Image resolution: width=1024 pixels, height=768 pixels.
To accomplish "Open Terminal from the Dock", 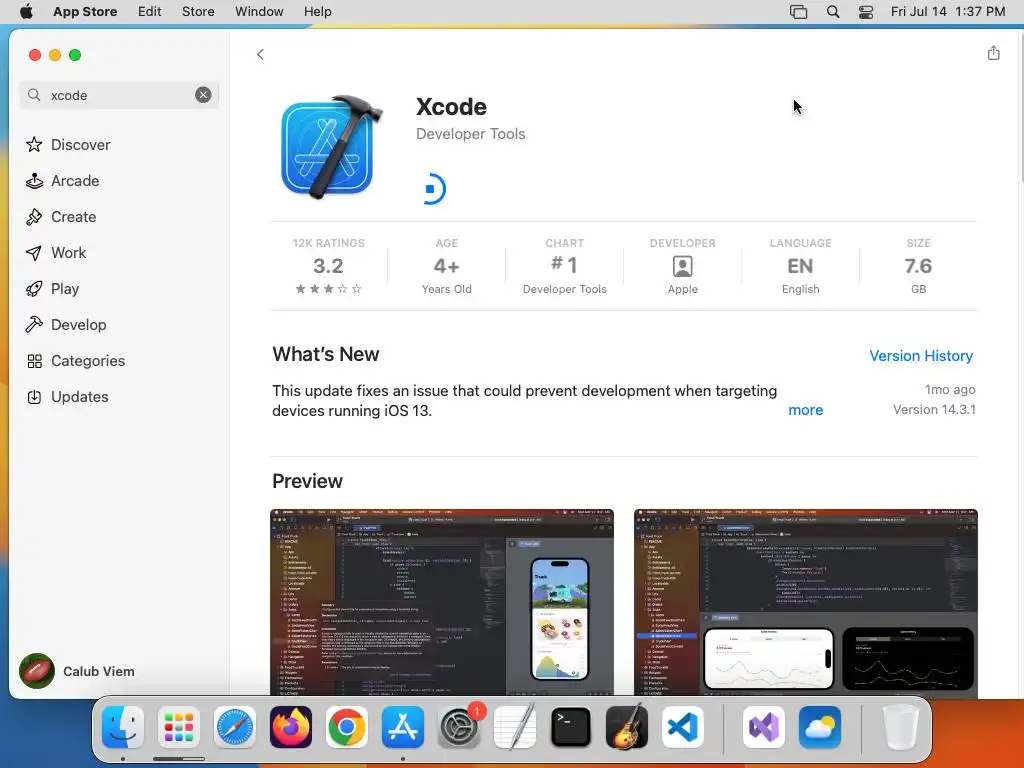I will 571,726.
